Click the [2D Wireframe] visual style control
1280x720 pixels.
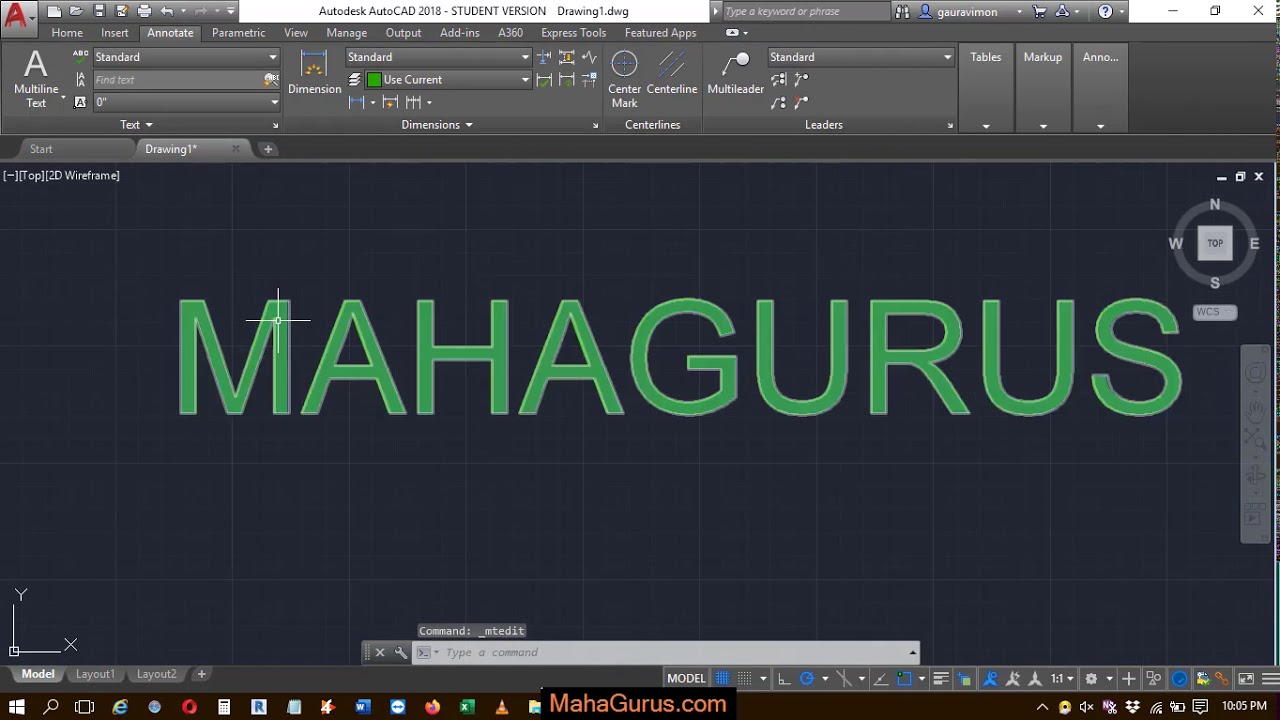83,176
